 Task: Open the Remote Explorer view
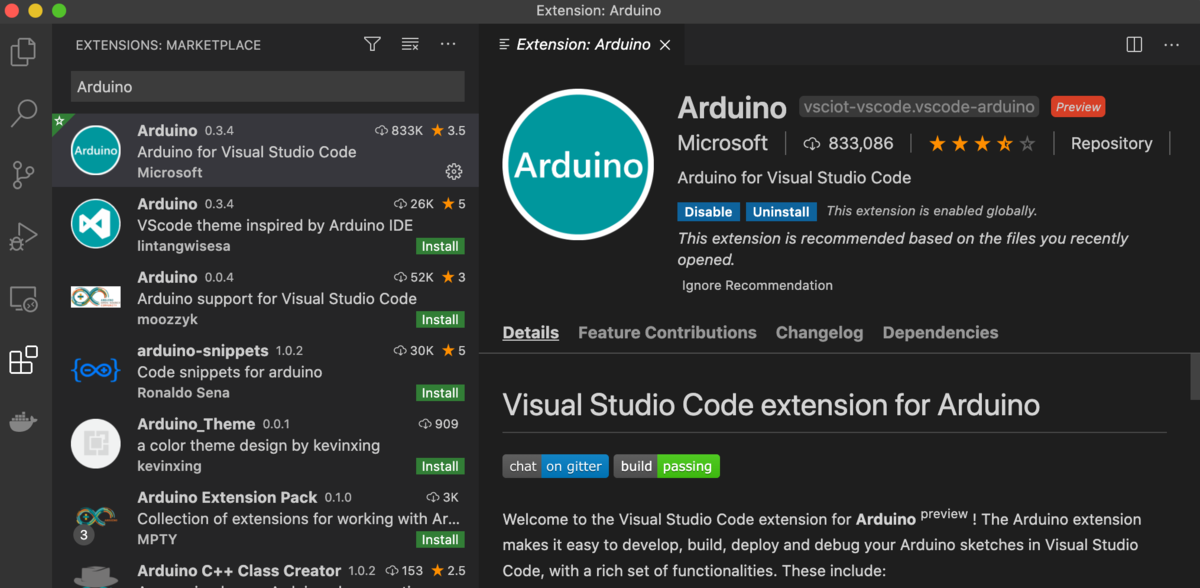24,298
